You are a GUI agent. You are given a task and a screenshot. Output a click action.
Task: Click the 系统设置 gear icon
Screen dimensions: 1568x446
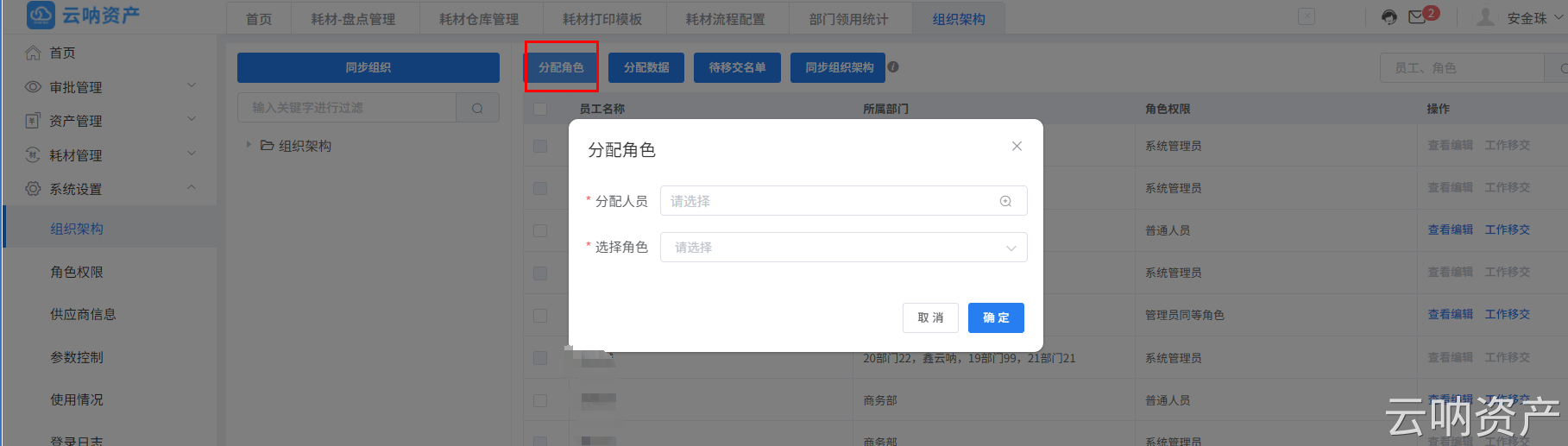(33, 189)
